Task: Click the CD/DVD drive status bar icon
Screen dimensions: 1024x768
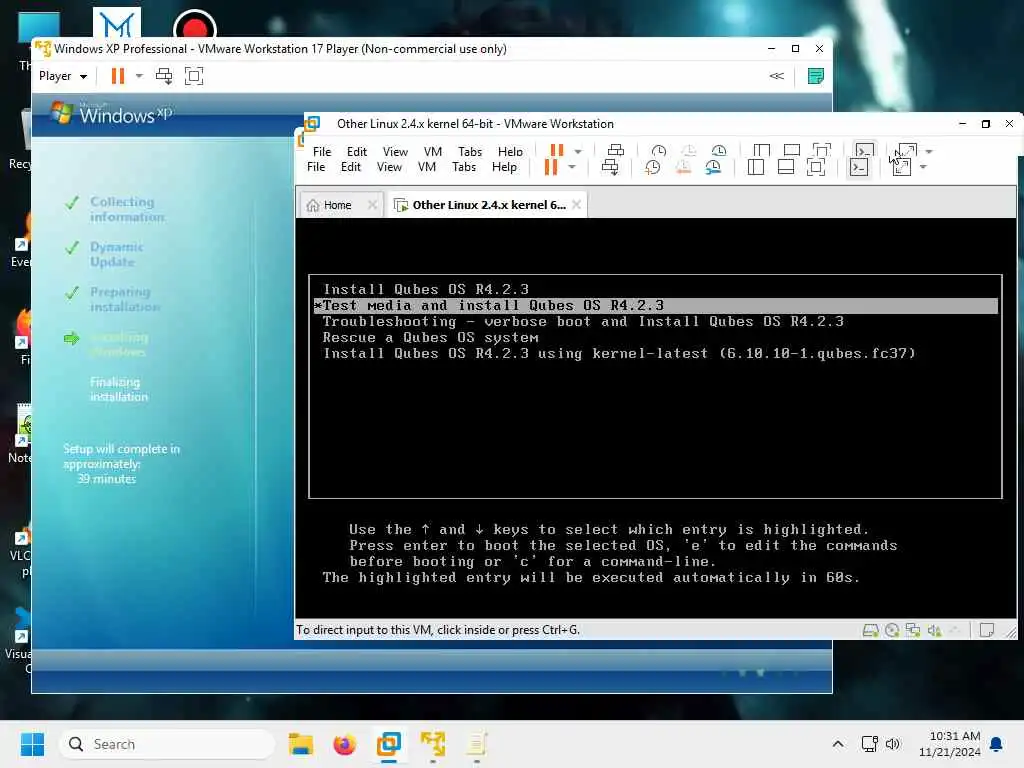Action: pyautogui.click(x=892, y=630)
